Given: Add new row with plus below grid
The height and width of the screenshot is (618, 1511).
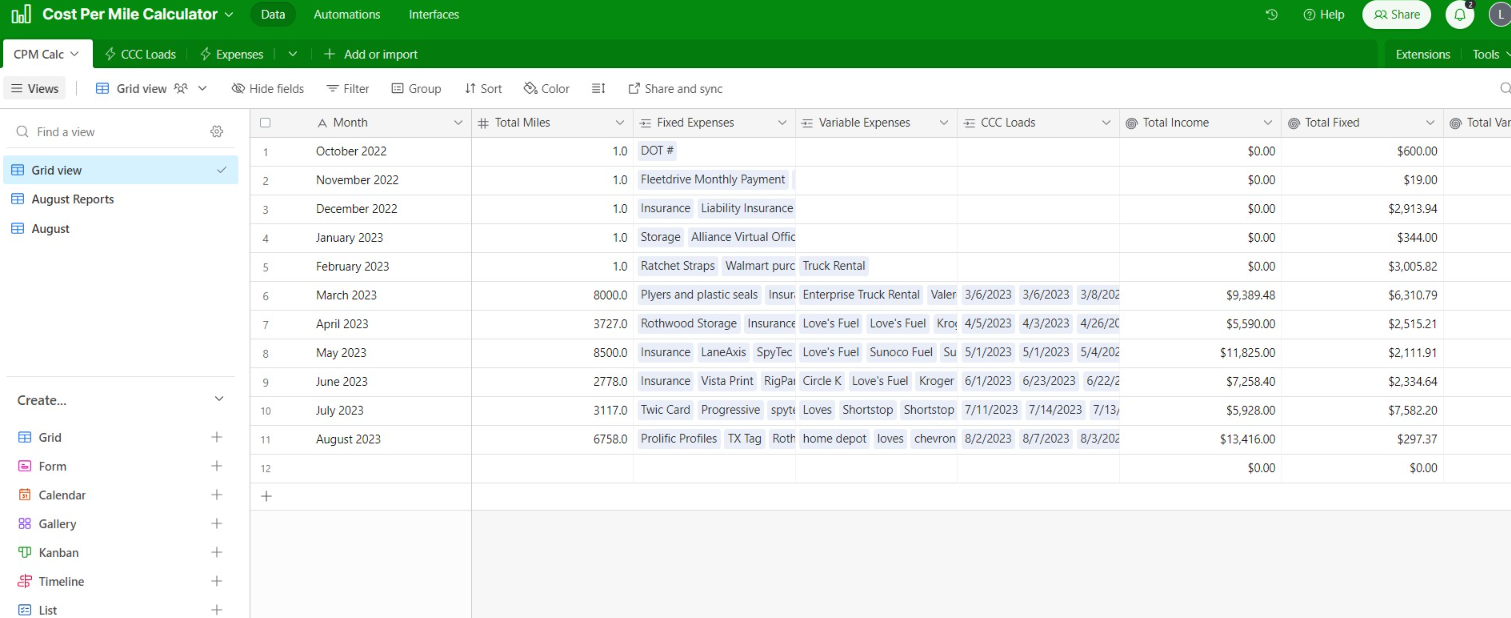Looking at the screenshot, I should (x=265, y=496).
